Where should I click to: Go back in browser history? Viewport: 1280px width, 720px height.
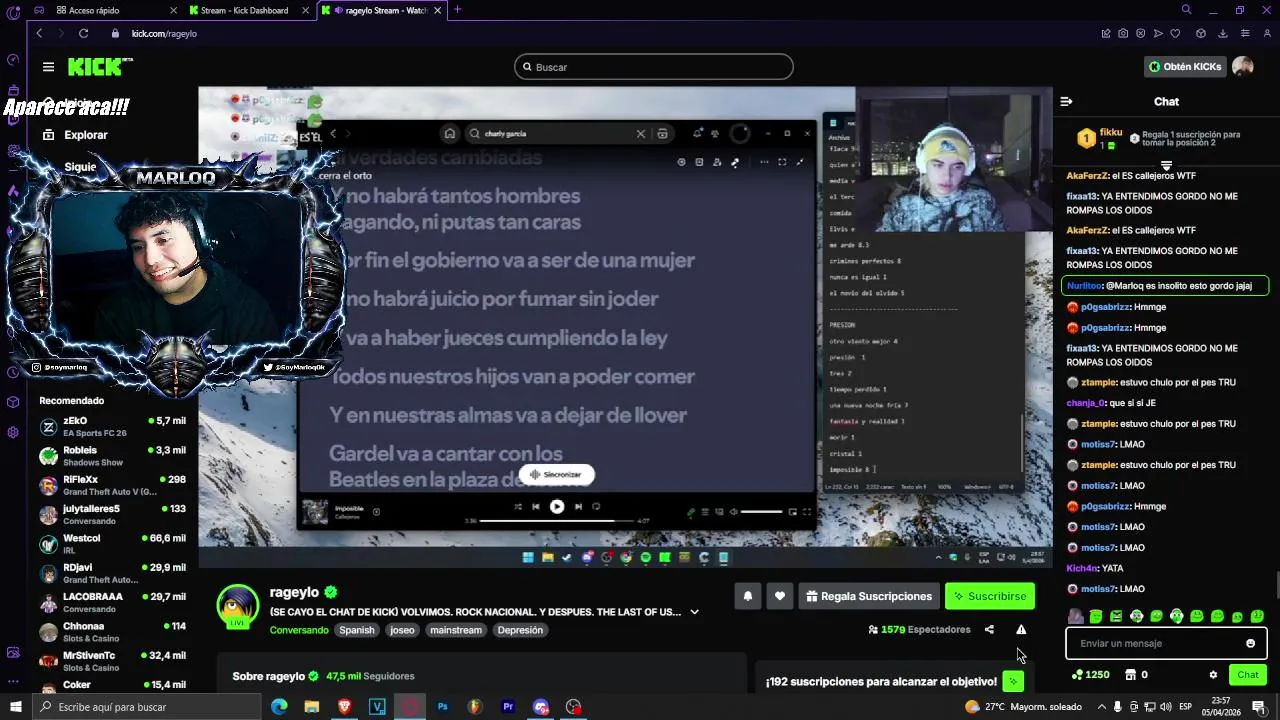tap(39, 33)
